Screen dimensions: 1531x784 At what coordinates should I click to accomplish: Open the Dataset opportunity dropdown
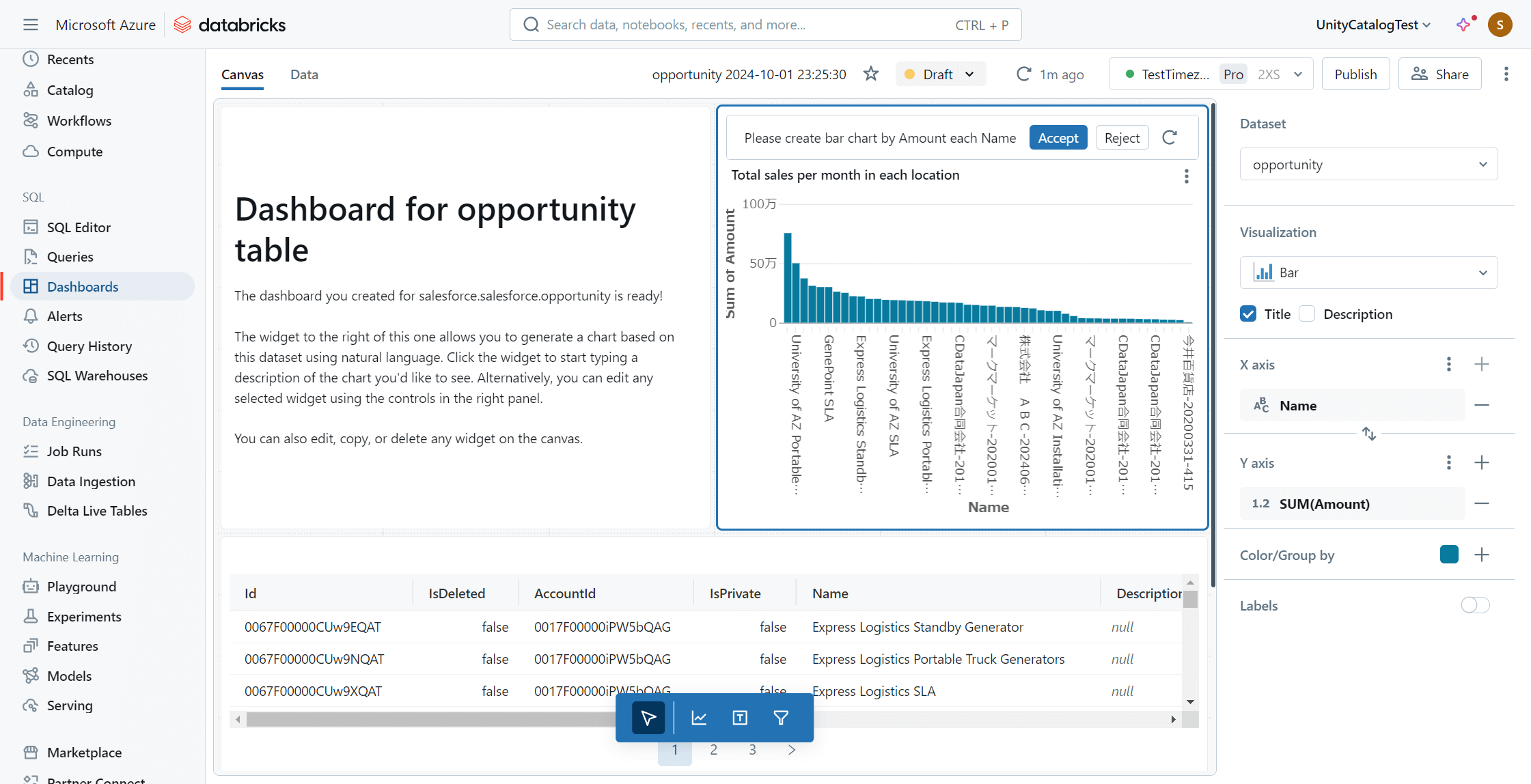tap(1368, 165)
